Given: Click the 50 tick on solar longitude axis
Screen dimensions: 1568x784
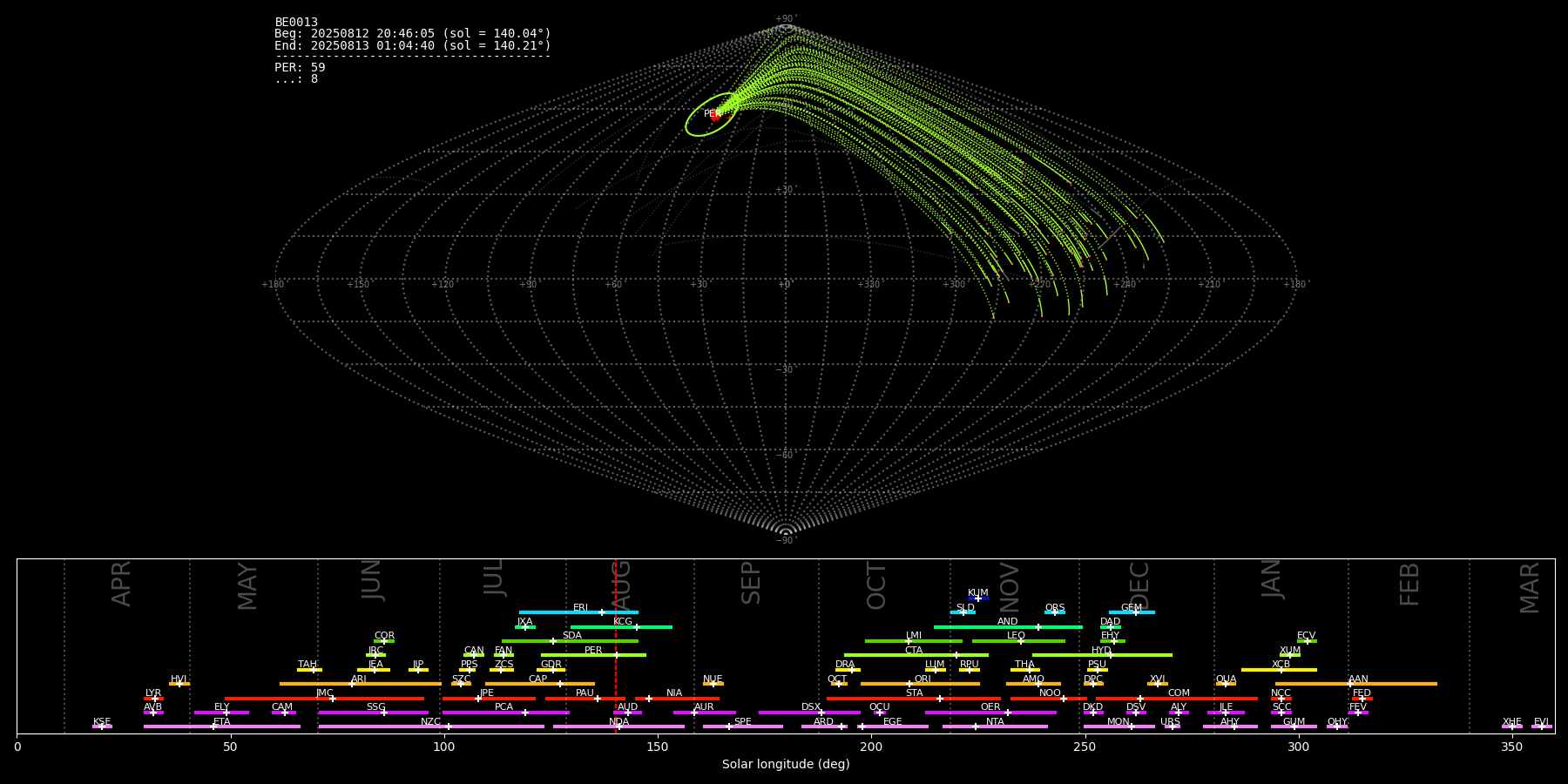Looking at the screenshot, I should tap(230, 747).
